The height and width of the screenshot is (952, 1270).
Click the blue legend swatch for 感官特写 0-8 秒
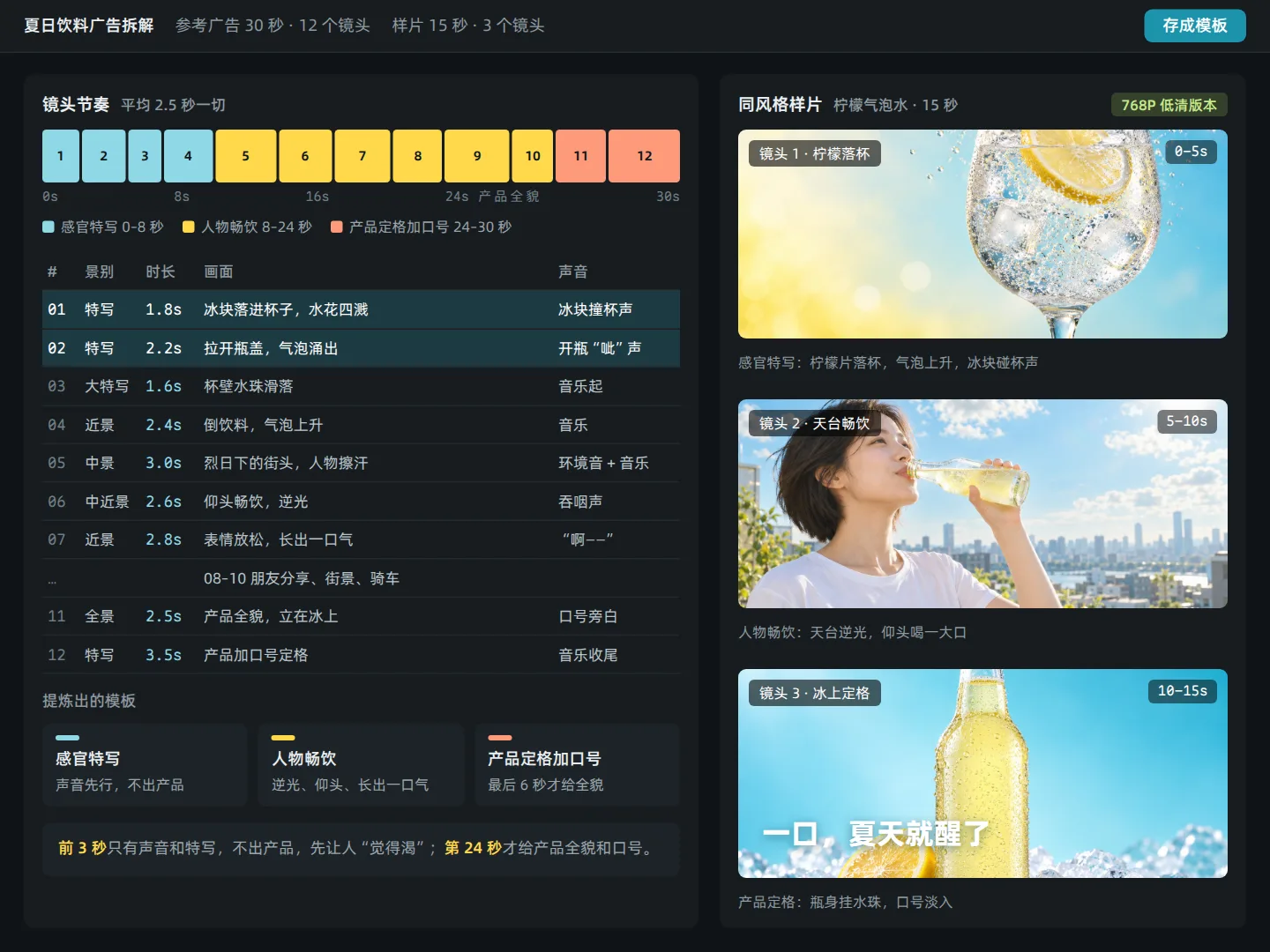[49, 227]
